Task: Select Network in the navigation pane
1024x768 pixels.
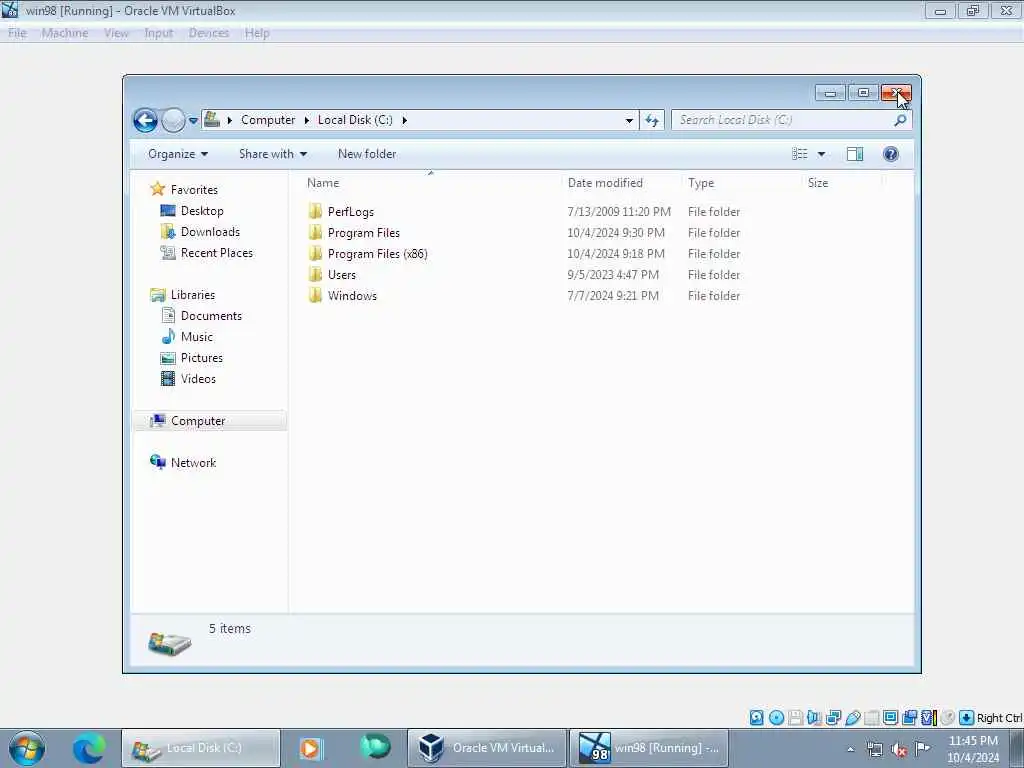Action: [x=193, y=462]
